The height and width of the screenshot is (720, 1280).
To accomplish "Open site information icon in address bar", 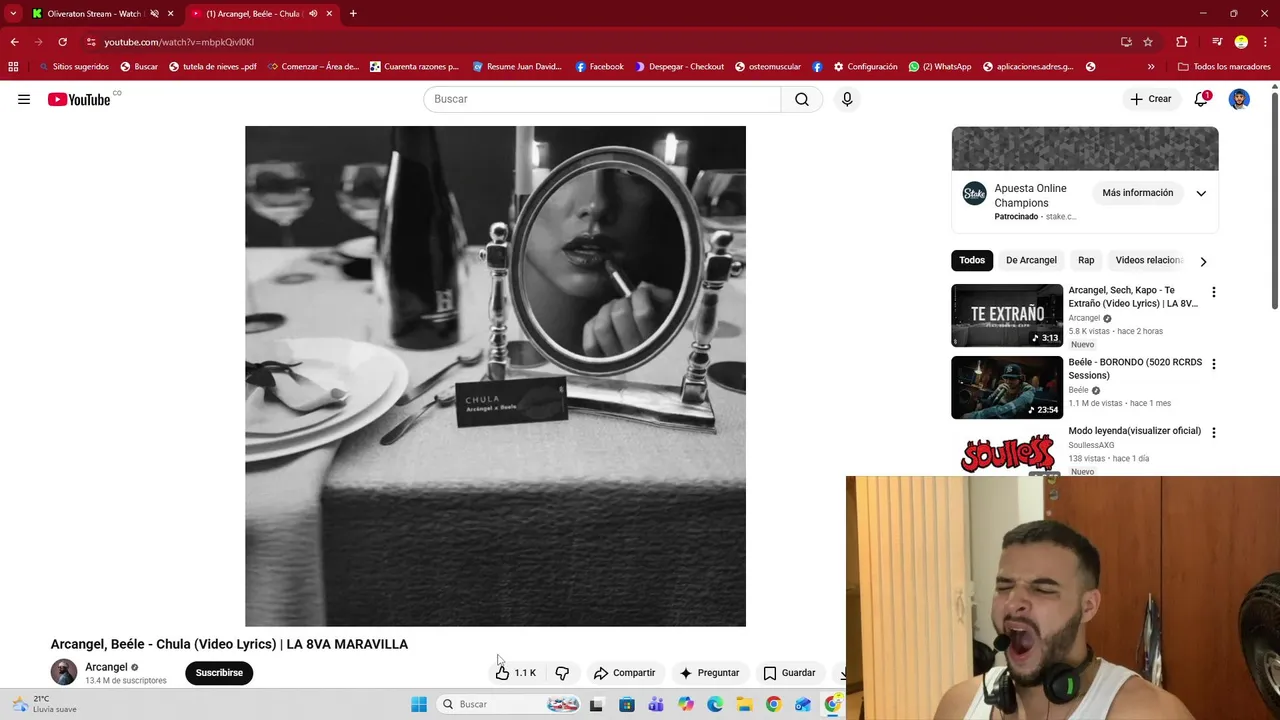I will click(91, 42).
